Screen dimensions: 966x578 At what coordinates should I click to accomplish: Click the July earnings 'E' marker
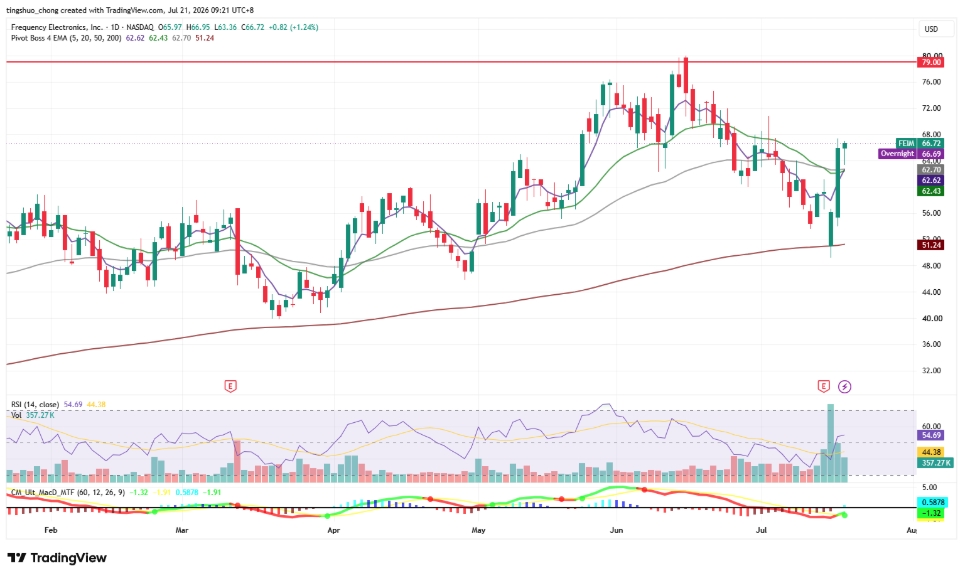coord(824,386)
